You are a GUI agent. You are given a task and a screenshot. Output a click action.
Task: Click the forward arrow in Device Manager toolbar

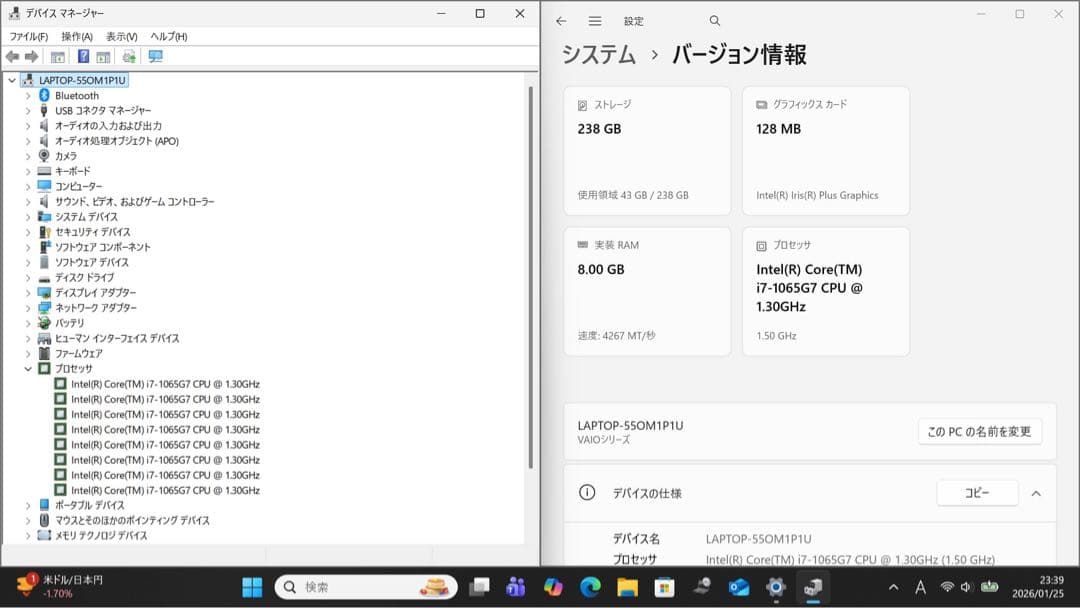point(30,56)
